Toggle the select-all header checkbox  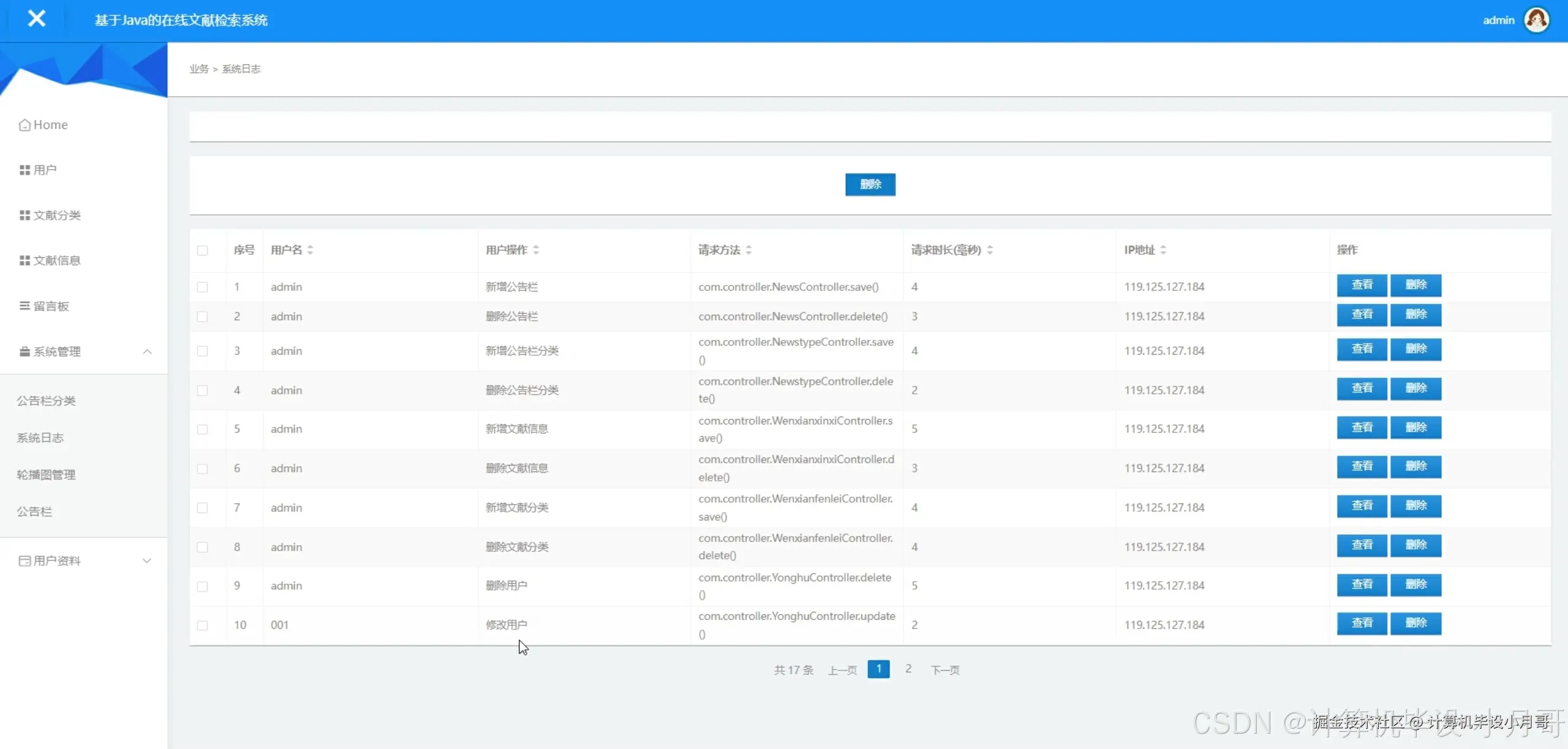coord(202,250)
